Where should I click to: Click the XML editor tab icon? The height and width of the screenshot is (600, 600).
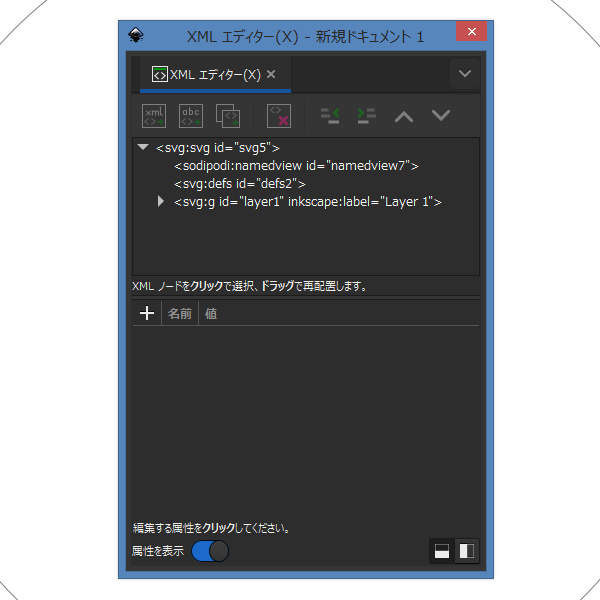pyautogui.click(x=160, y=74)
